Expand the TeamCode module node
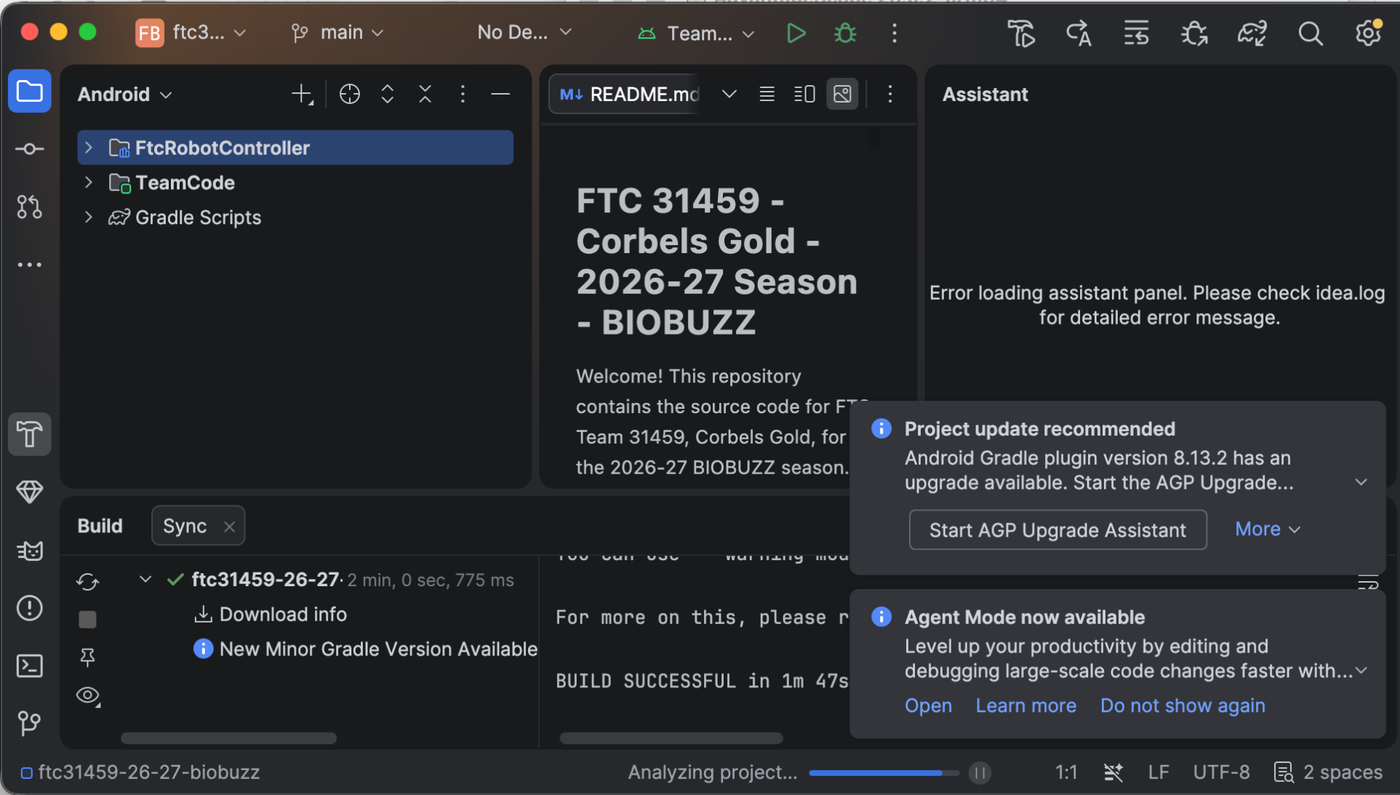 (88, 182)
